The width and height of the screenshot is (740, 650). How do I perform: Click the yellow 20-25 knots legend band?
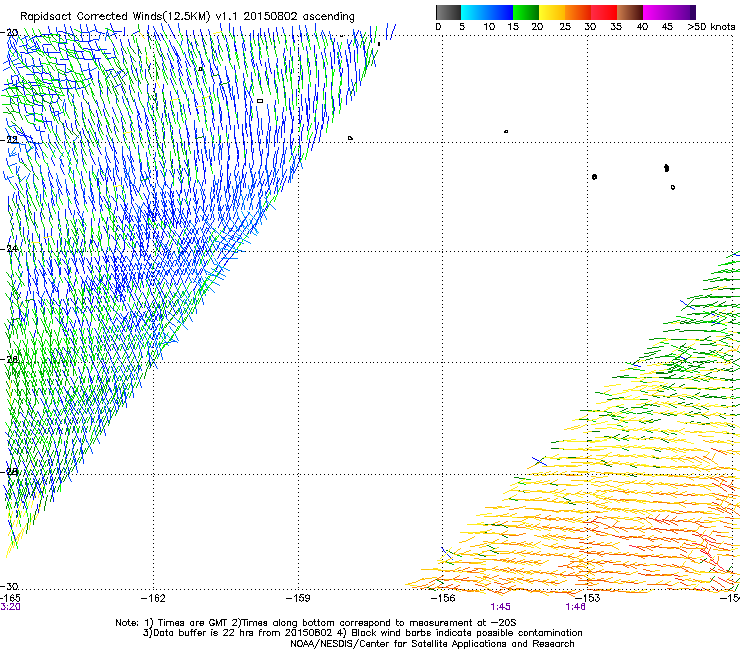coord(552,12)
